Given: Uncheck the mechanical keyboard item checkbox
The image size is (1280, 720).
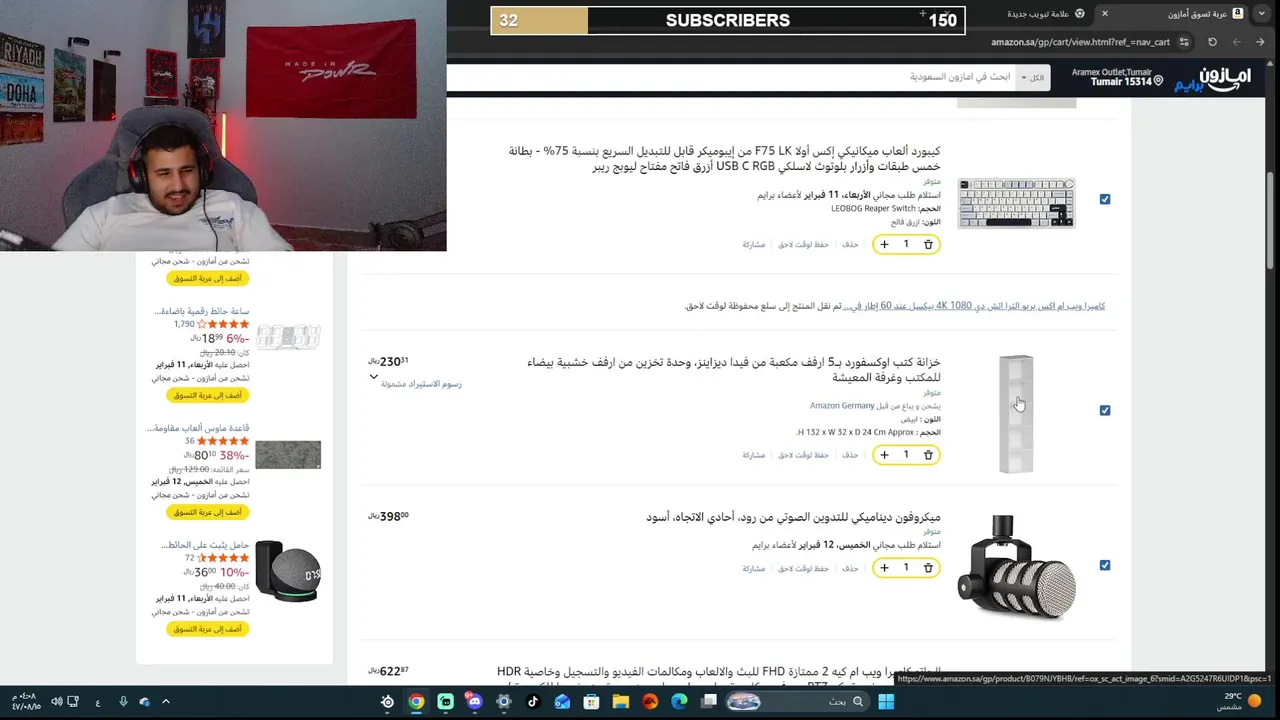Looking at the screenshot, I should tap(1105, 199).
